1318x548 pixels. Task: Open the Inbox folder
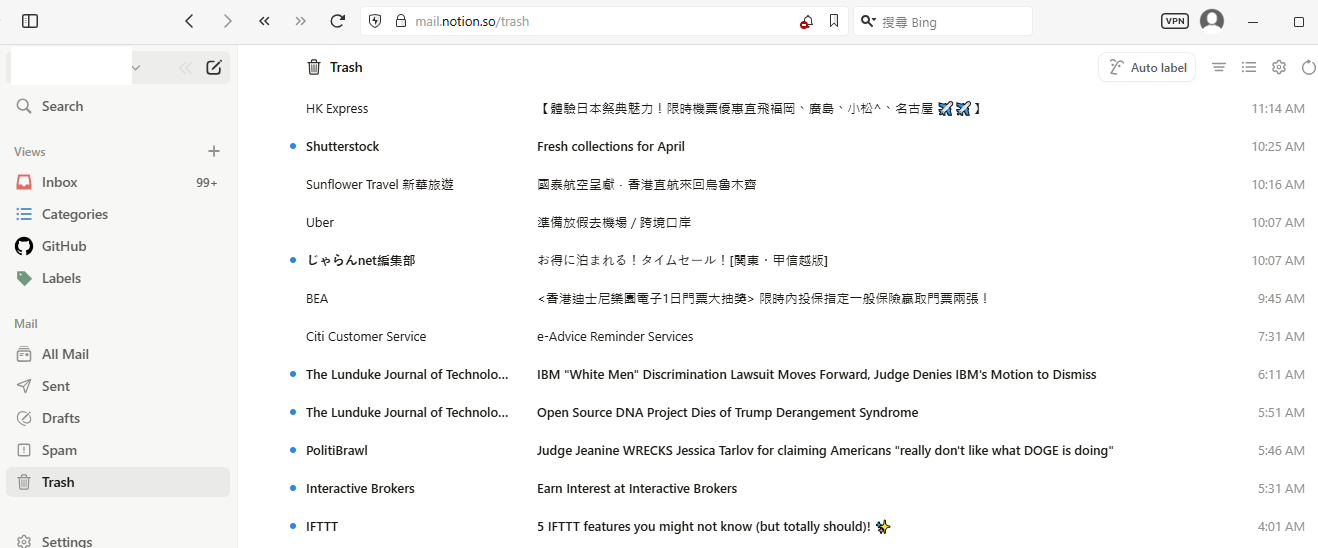[x=60, y=182]
